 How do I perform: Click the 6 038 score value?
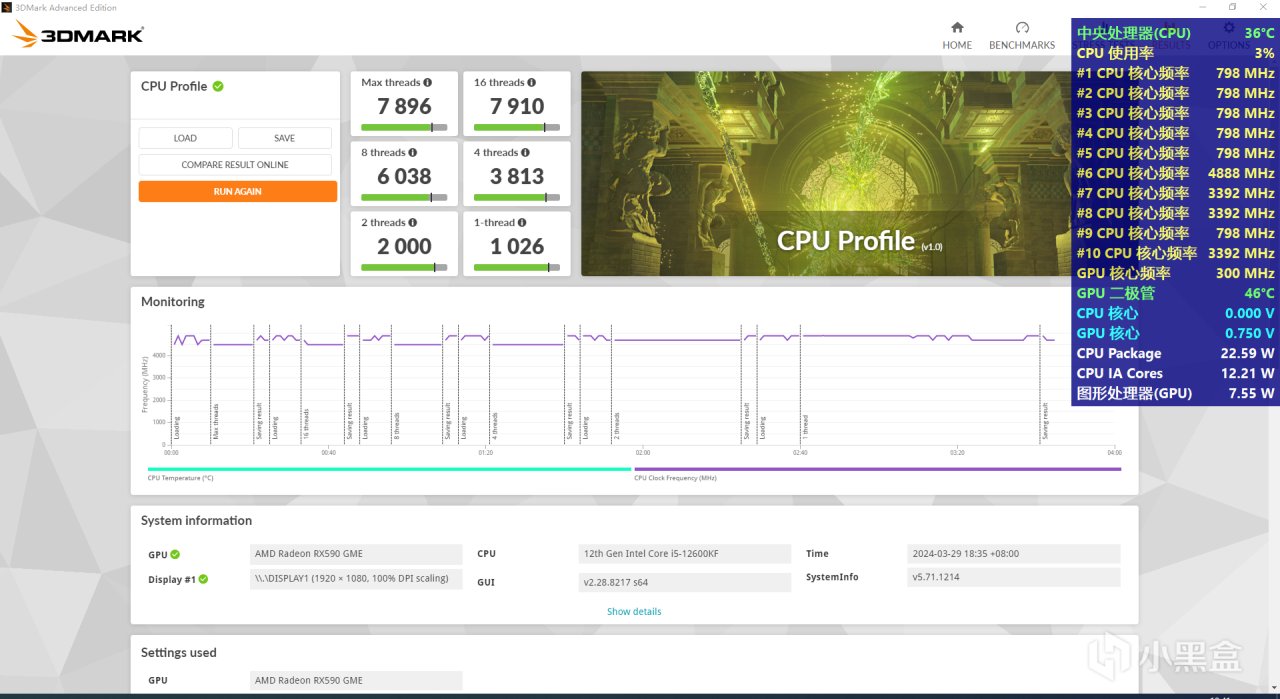point(404,176)
